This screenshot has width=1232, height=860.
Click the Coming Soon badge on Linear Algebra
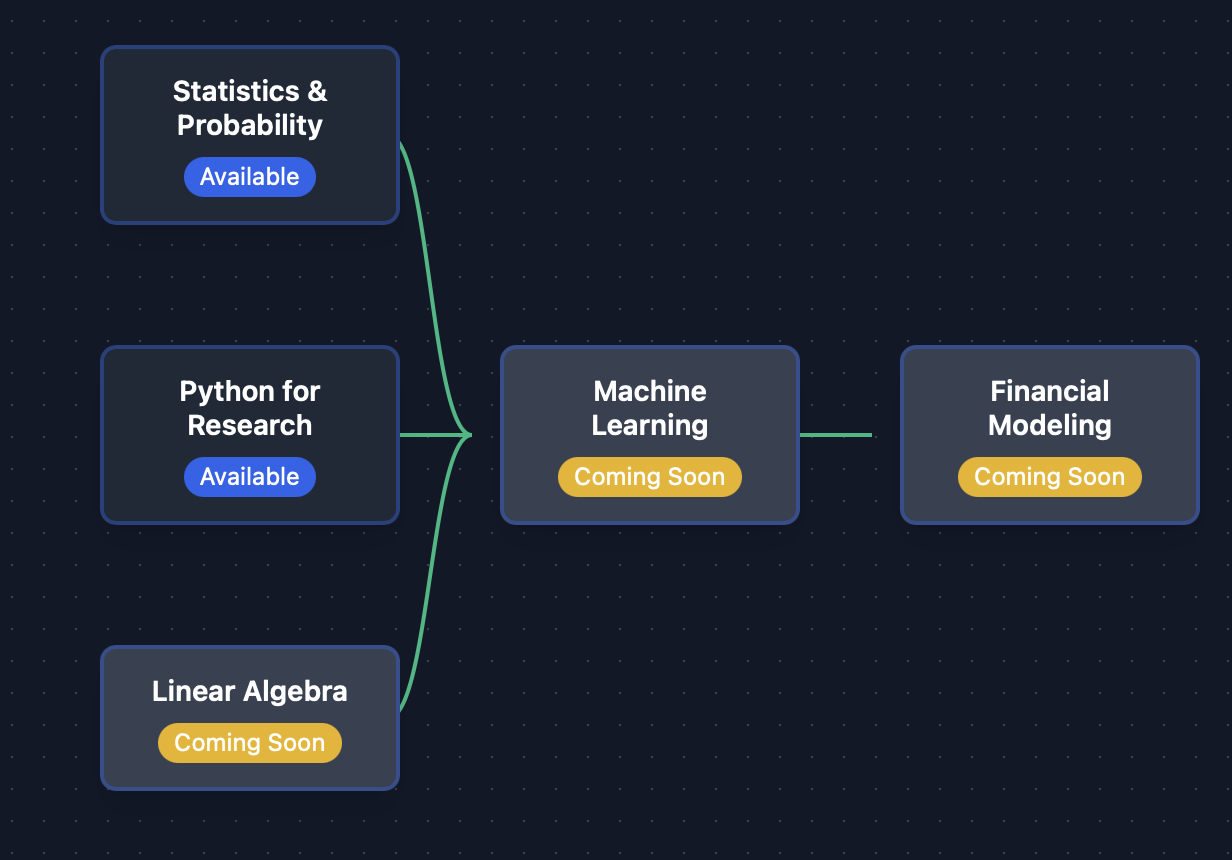249,743
